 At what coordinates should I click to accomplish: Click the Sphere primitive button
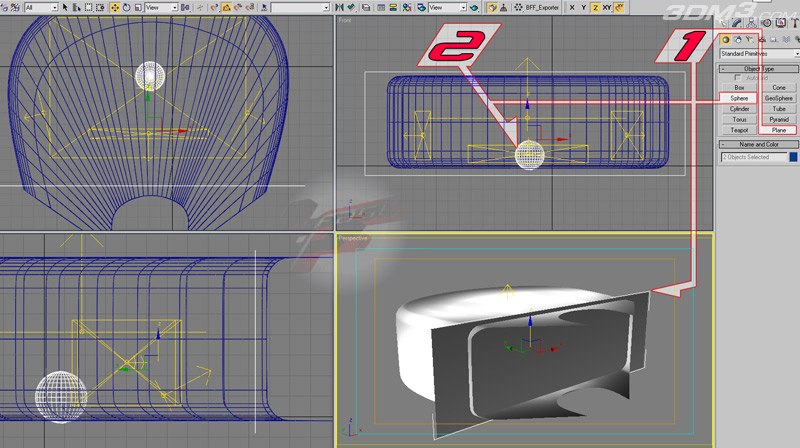(739, 98)
